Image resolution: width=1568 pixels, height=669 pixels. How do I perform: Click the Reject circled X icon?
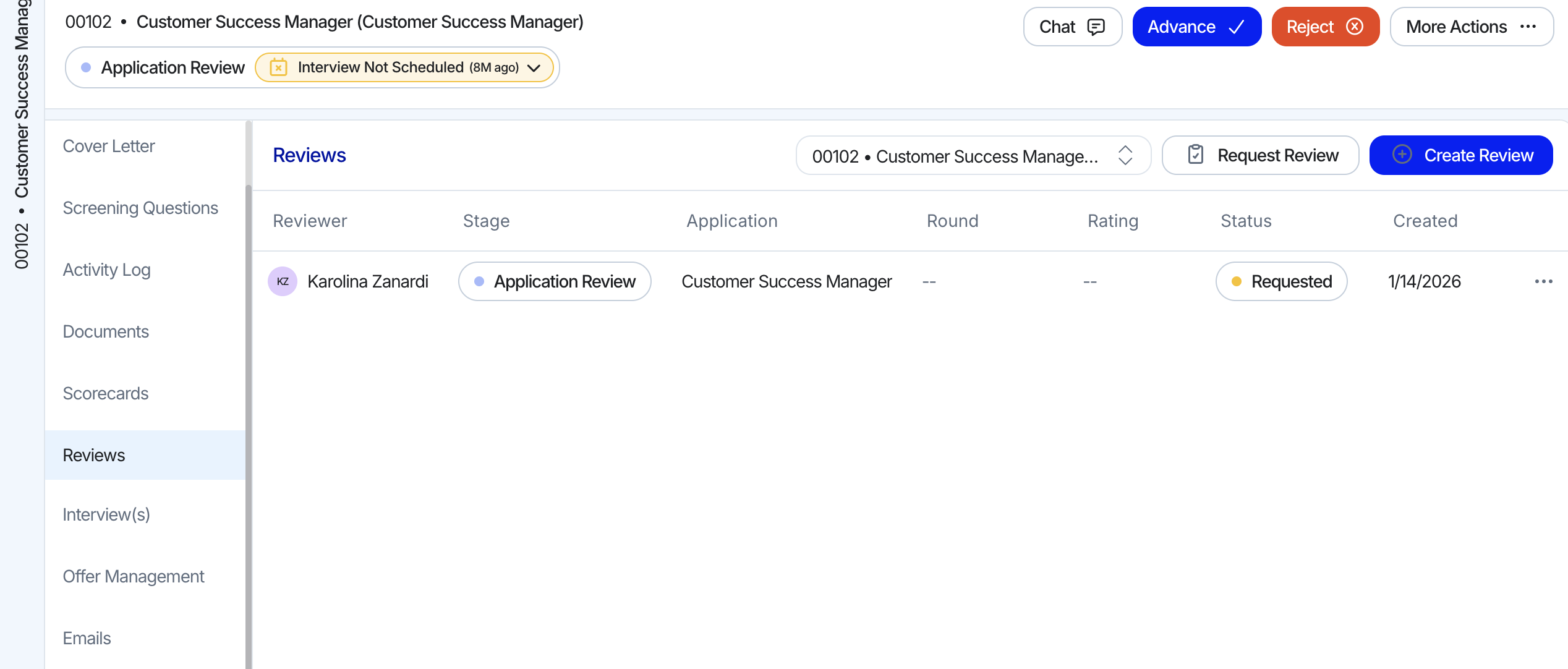[1355, 27]
